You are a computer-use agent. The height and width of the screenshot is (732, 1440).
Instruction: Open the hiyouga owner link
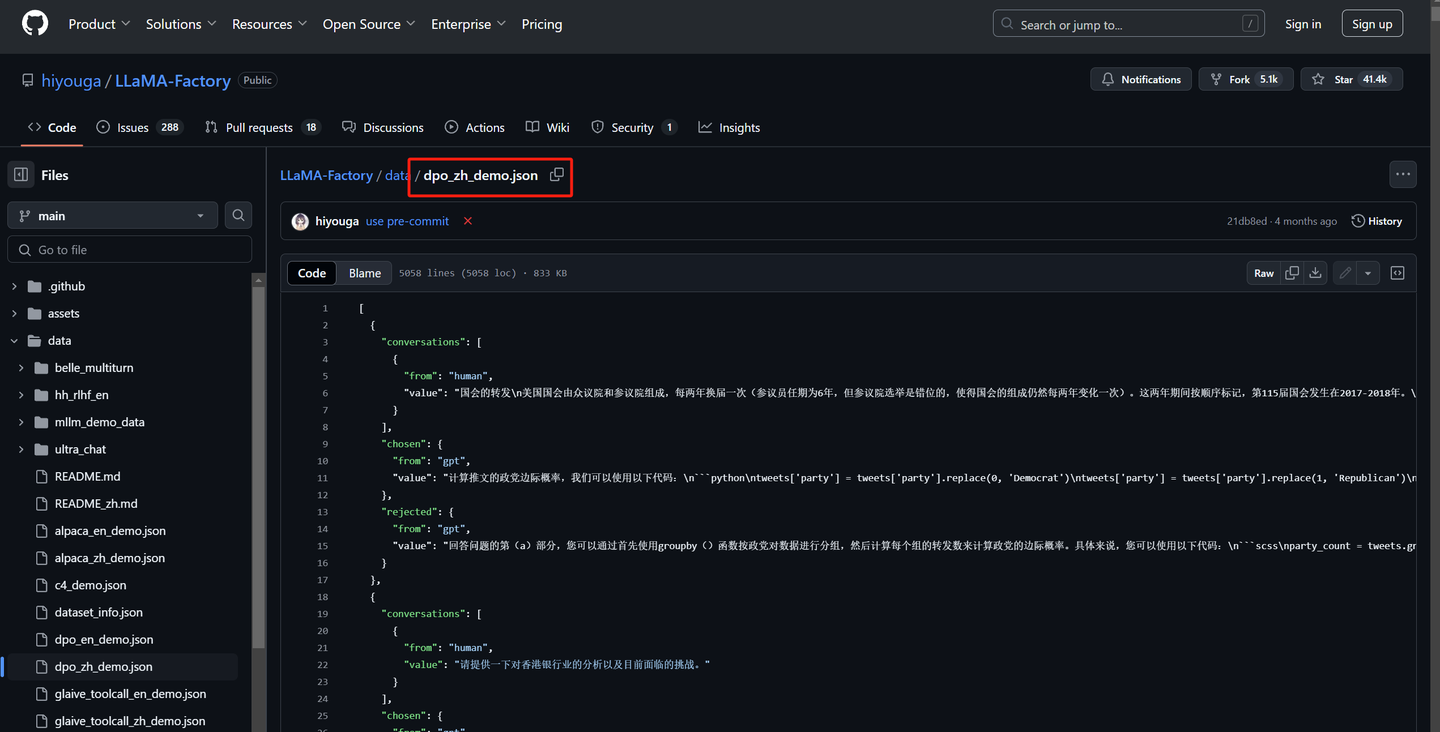(x=71, y=81)
